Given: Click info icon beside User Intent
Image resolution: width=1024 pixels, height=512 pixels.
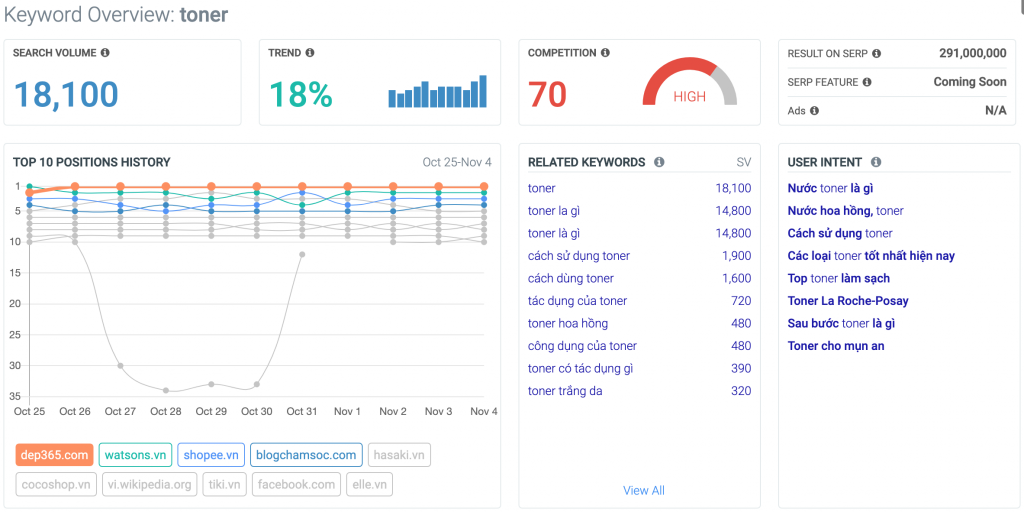Looking at the screenshot, I should click(876, 162).
